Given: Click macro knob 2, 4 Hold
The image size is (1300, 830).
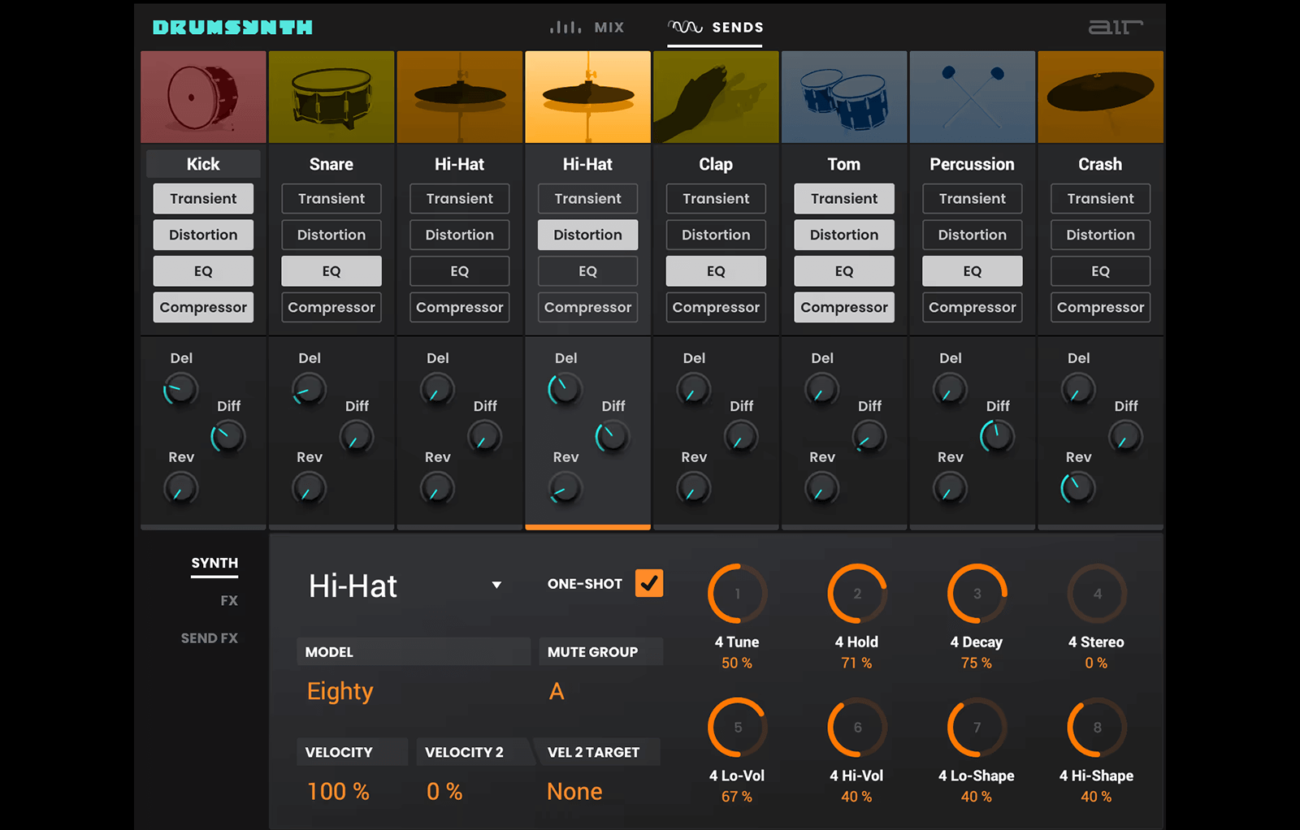Looking at the screenshot, I should [857, 594].
